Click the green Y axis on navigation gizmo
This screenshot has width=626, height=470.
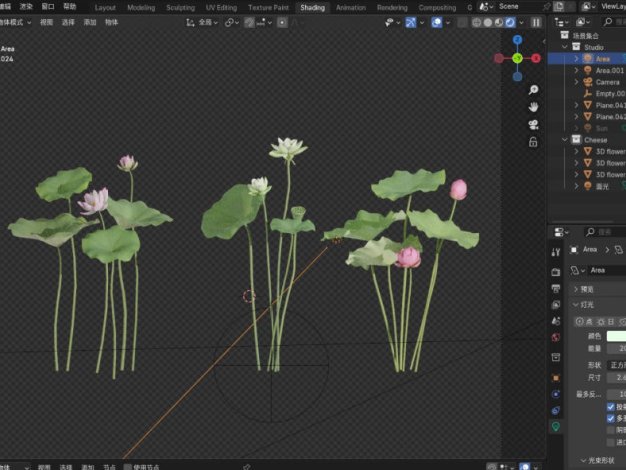517,58
